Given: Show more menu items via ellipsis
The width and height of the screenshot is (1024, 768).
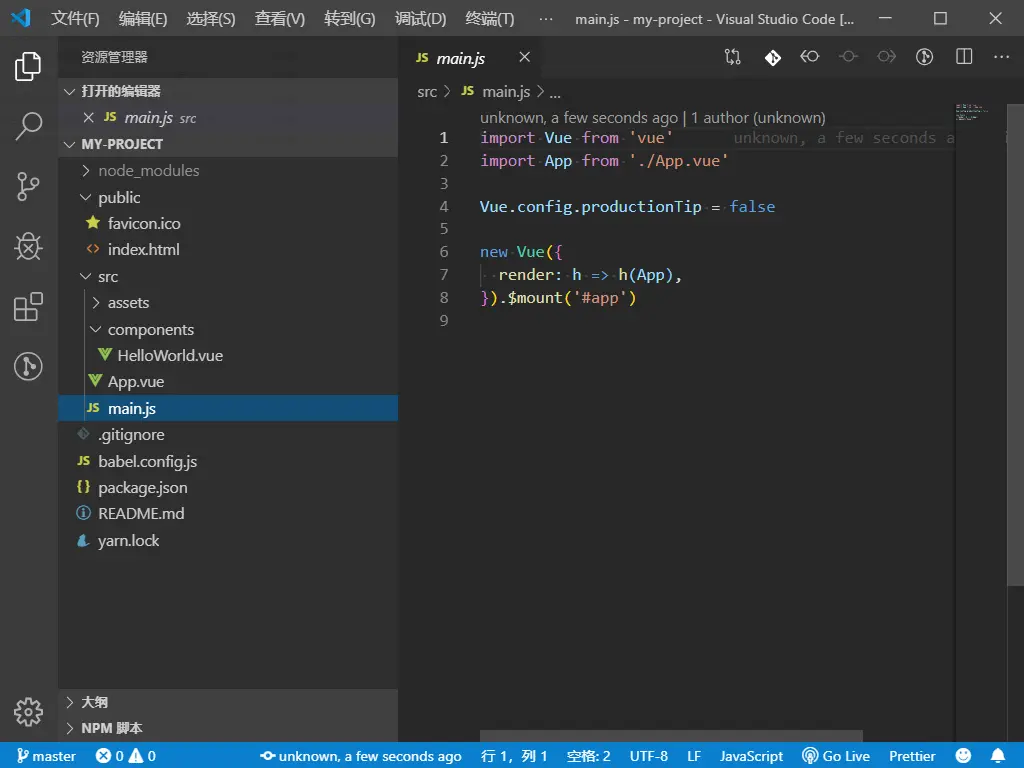Looking at the screenshot, I should [x=546, y=18].
